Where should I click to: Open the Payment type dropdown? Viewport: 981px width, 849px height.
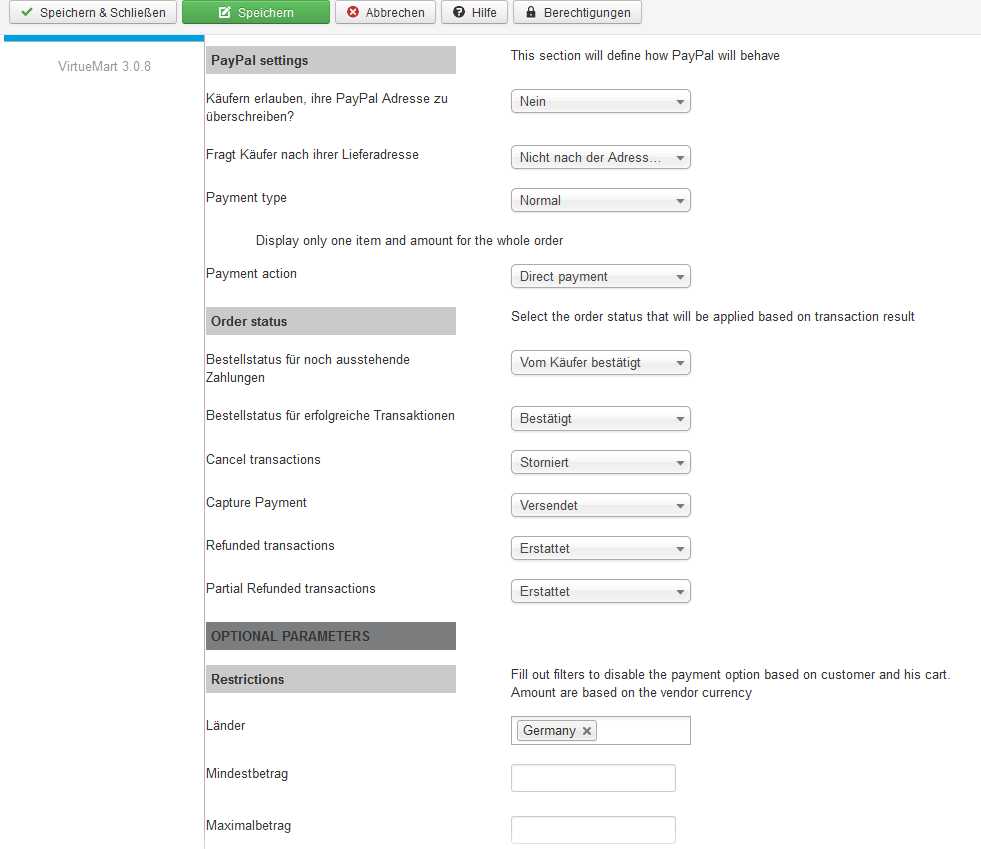point(600,201)
